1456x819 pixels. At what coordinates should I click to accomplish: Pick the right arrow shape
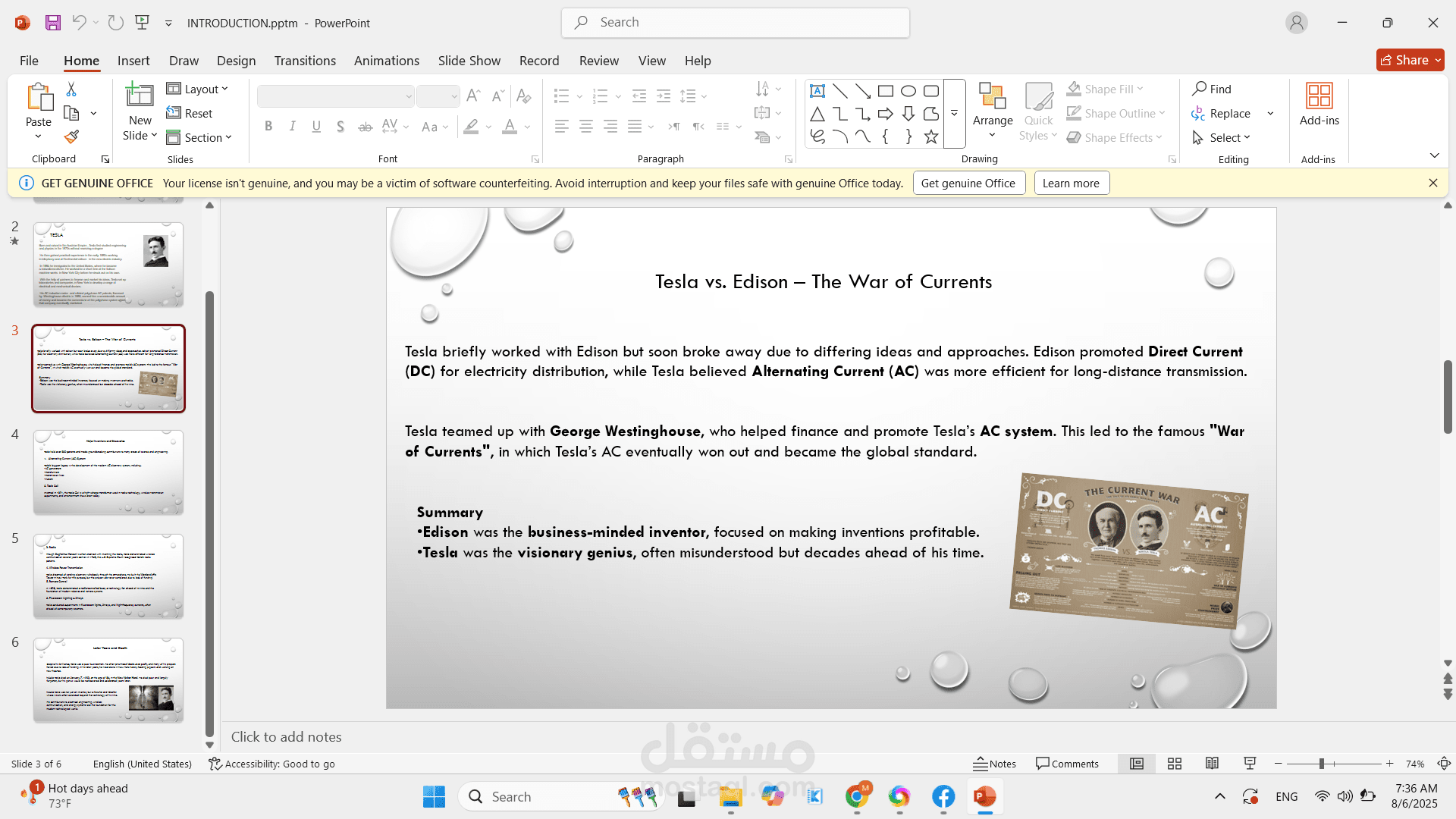[885, 115]
